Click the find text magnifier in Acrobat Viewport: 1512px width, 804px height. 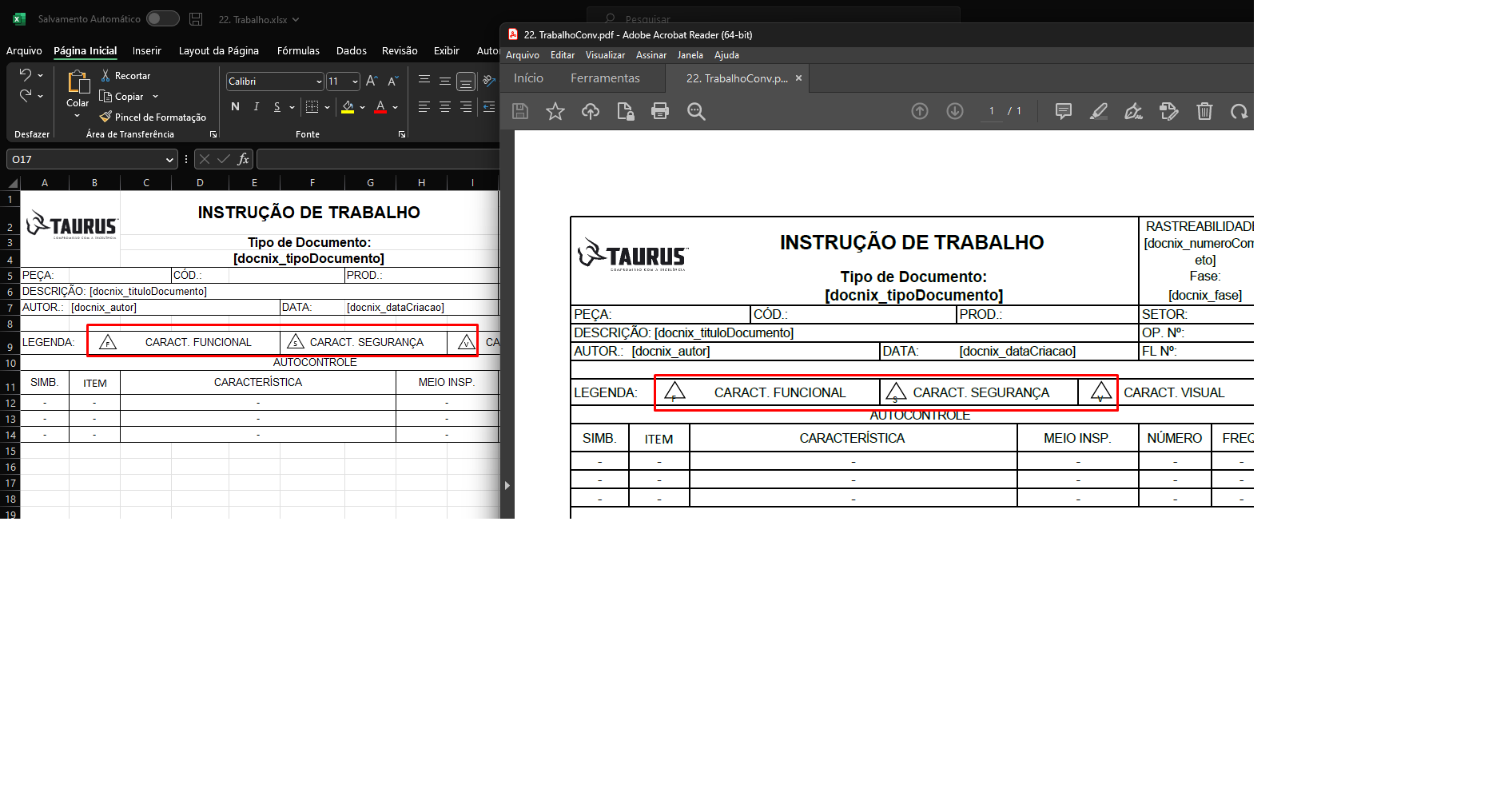(696, 111)
